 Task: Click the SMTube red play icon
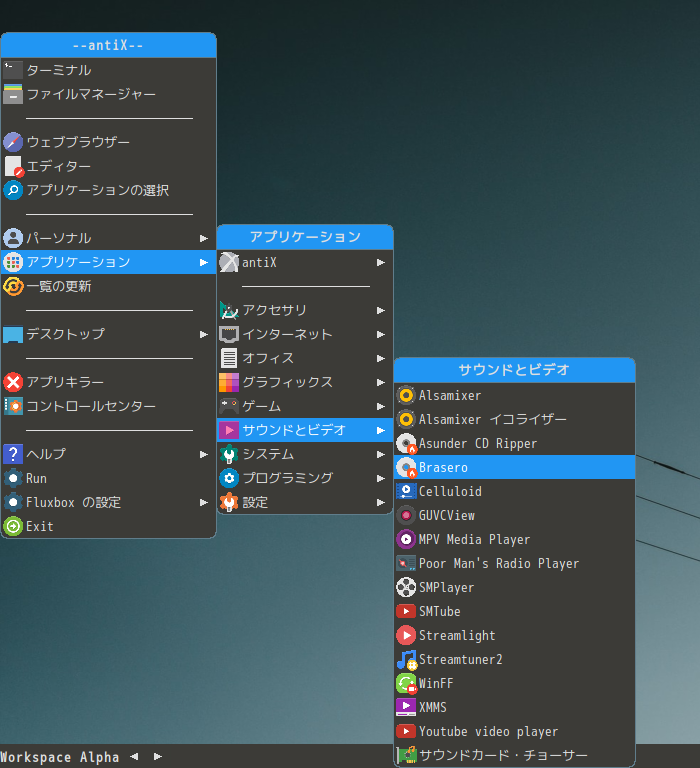point(406,611)
